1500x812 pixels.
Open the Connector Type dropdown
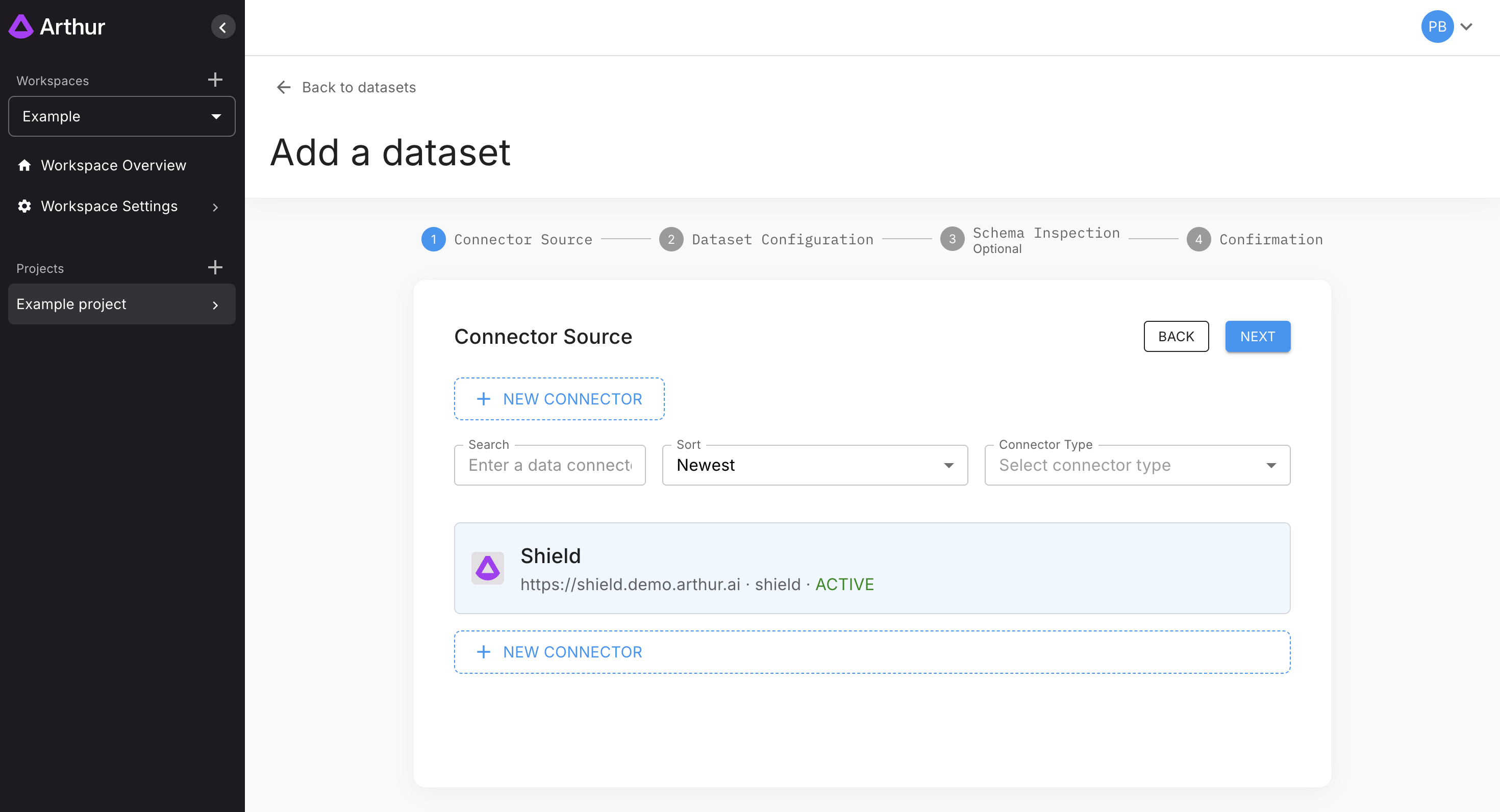pyautogui.click(x=1137, y=465)
